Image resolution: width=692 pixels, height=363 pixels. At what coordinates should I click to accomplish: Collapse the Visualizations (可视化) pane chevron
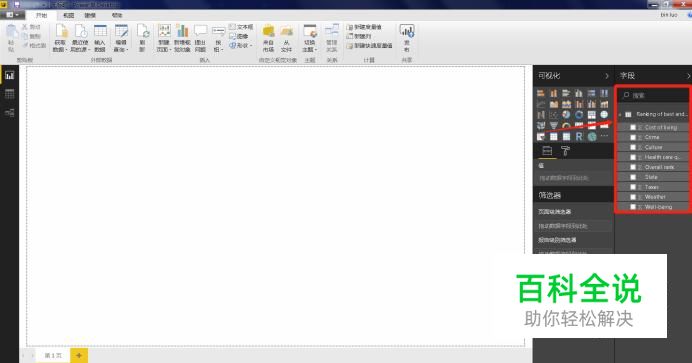pos(607,76)
